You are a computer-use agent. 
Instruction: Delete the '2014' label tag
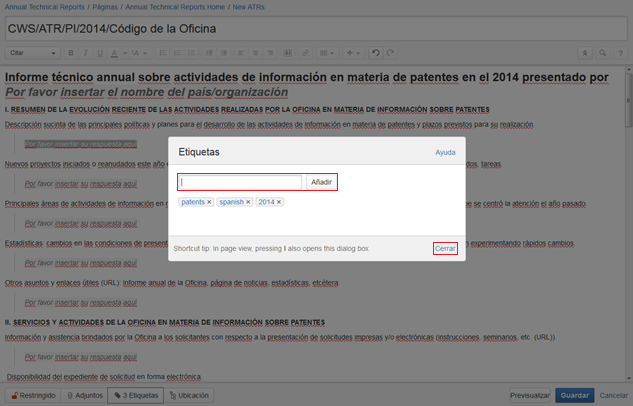pos(279,202)
